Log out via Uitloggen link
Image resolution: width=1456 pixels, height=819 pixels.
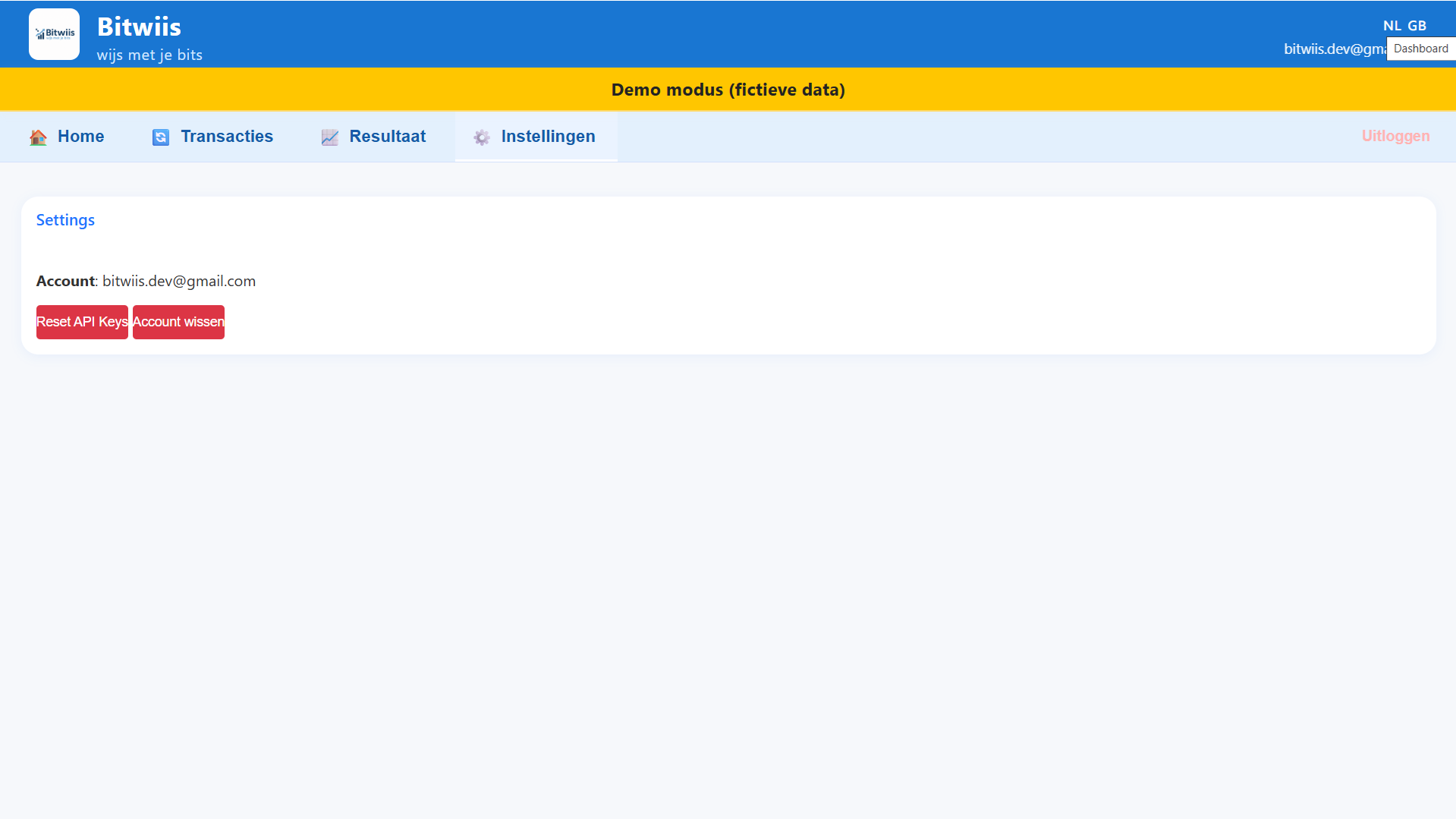point(1395,136)
